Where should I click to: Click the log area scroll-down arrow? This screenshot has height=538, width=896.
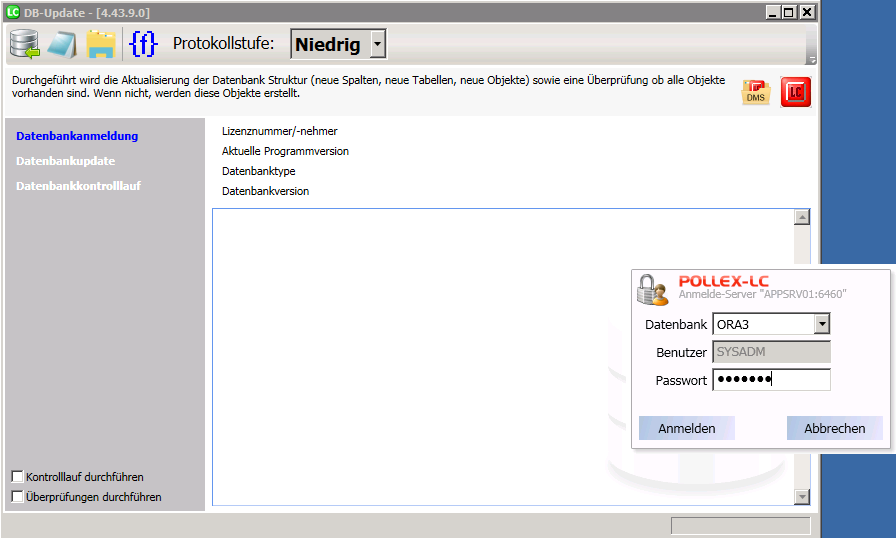(801, 498)
